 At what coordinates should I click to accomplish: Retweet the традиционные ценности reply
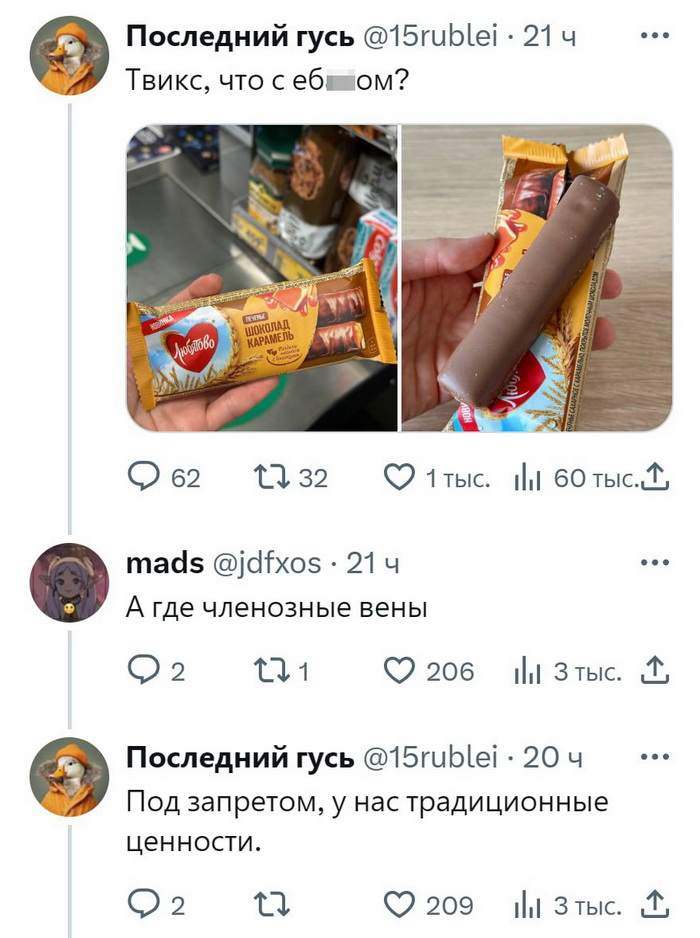272,904
